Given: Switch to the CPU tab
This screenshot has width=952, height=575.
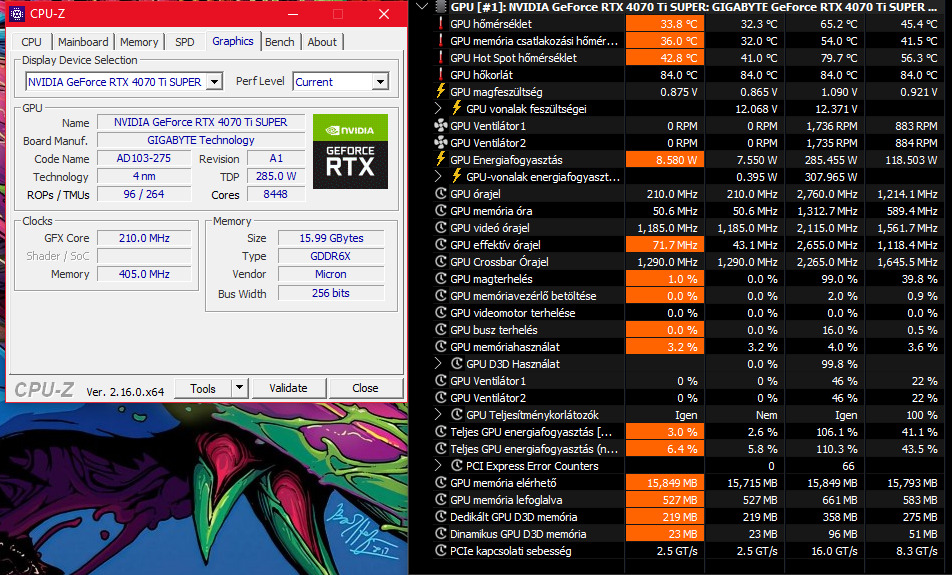Looking at the screenshot, I should [x=32, y=42].
